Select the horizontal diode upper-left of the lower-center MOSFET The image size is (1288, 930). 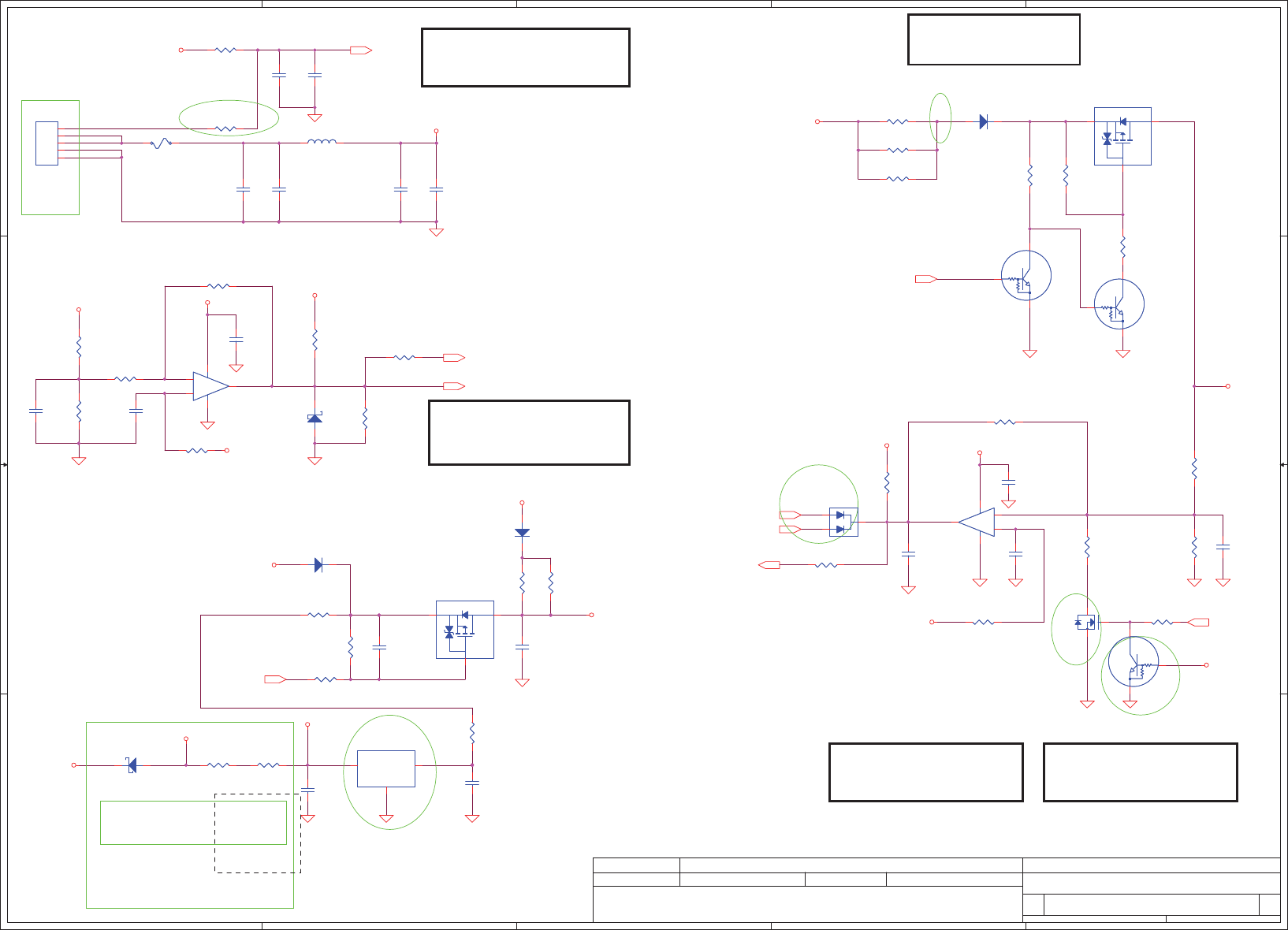coord(318,565)
